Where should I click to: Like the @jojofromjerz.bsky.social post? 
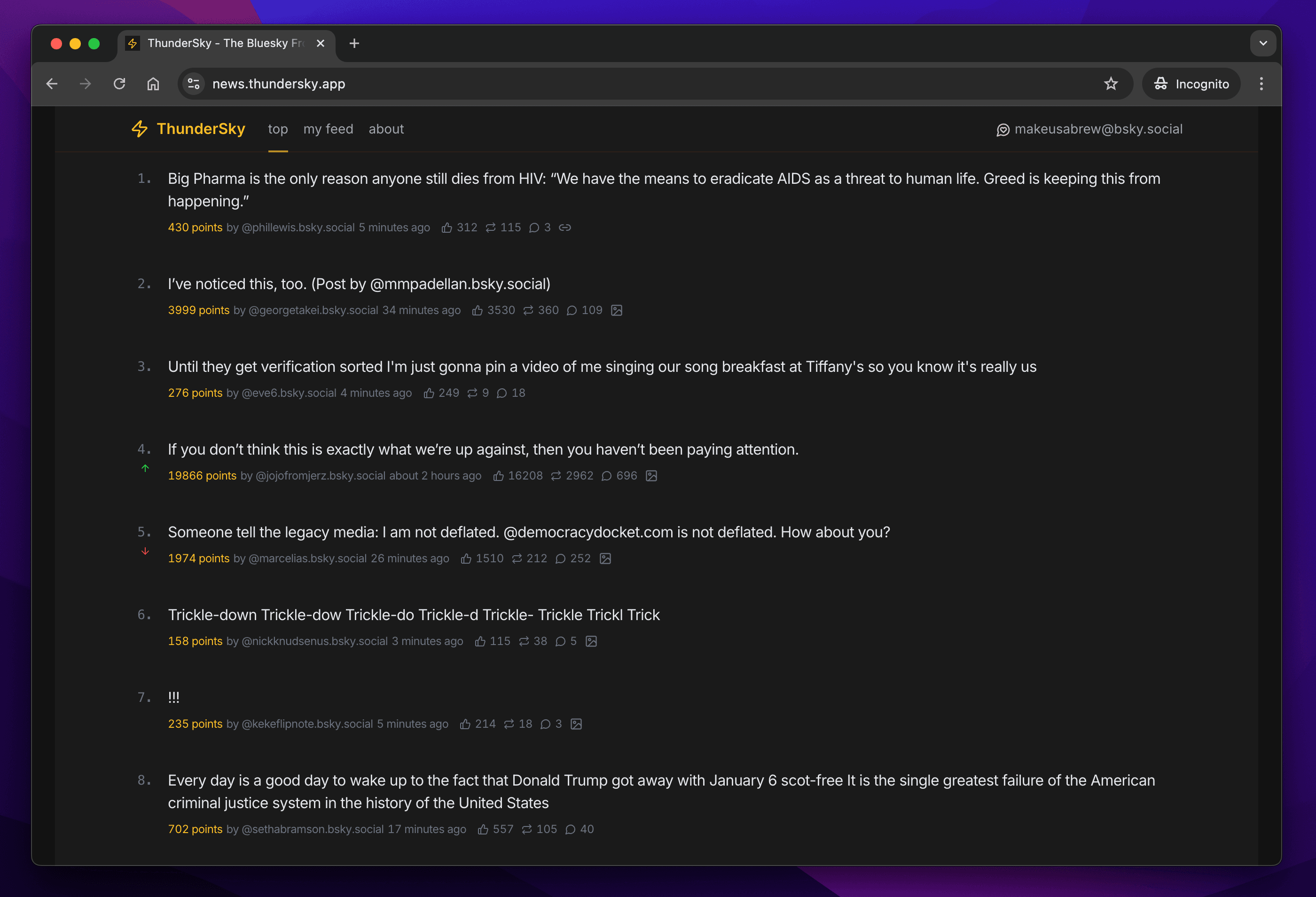tap(498, 476)
